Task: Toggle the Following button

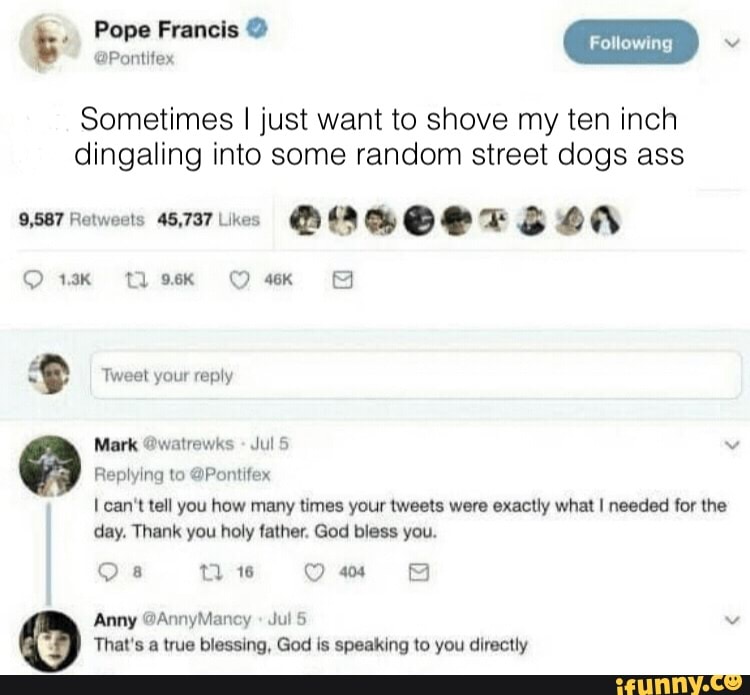Action: tap(631, 43)
